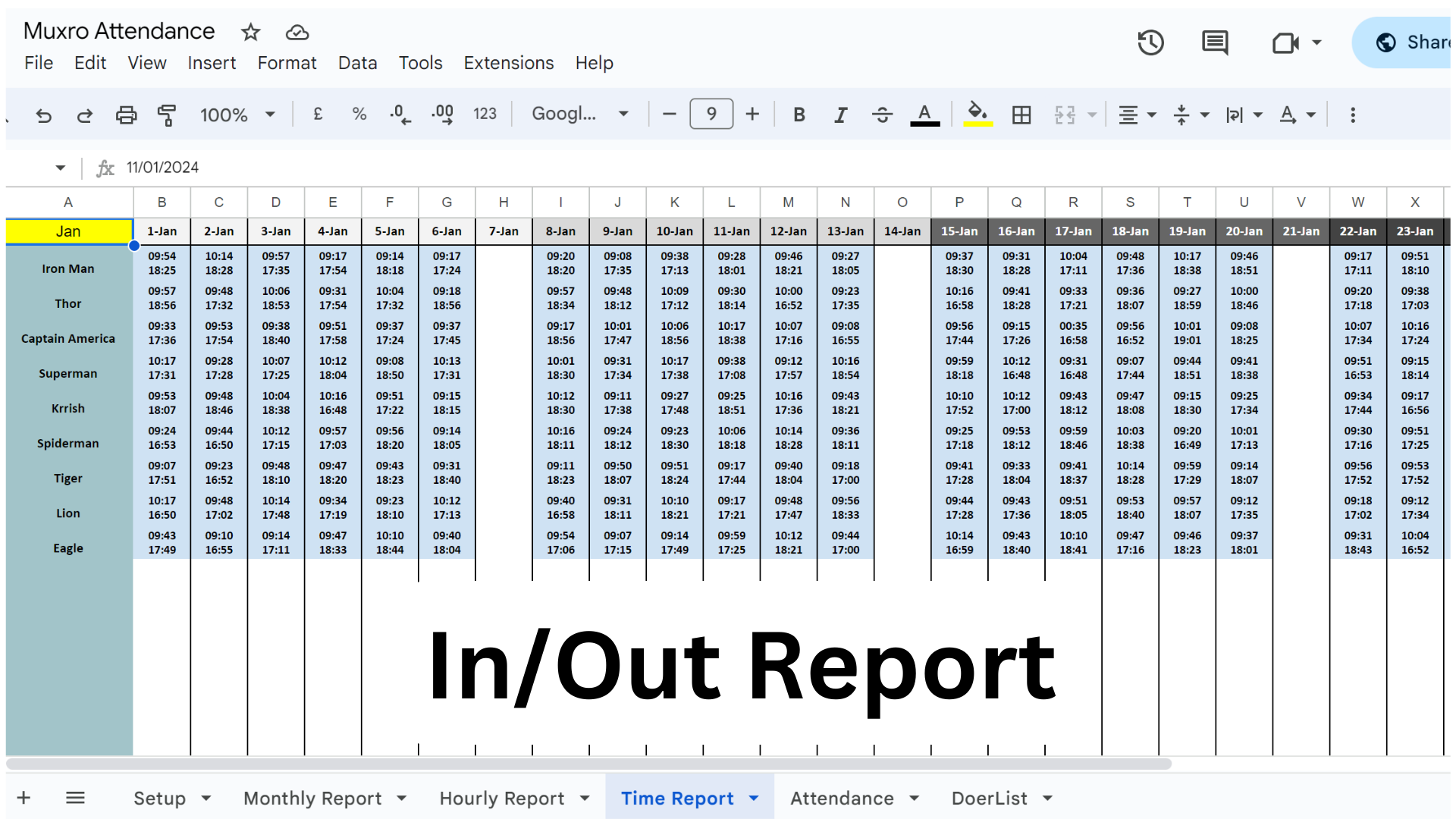1456x819 pixels.
Task: Open the File menu
Action: pyautogui.click(x=39, y=63)
